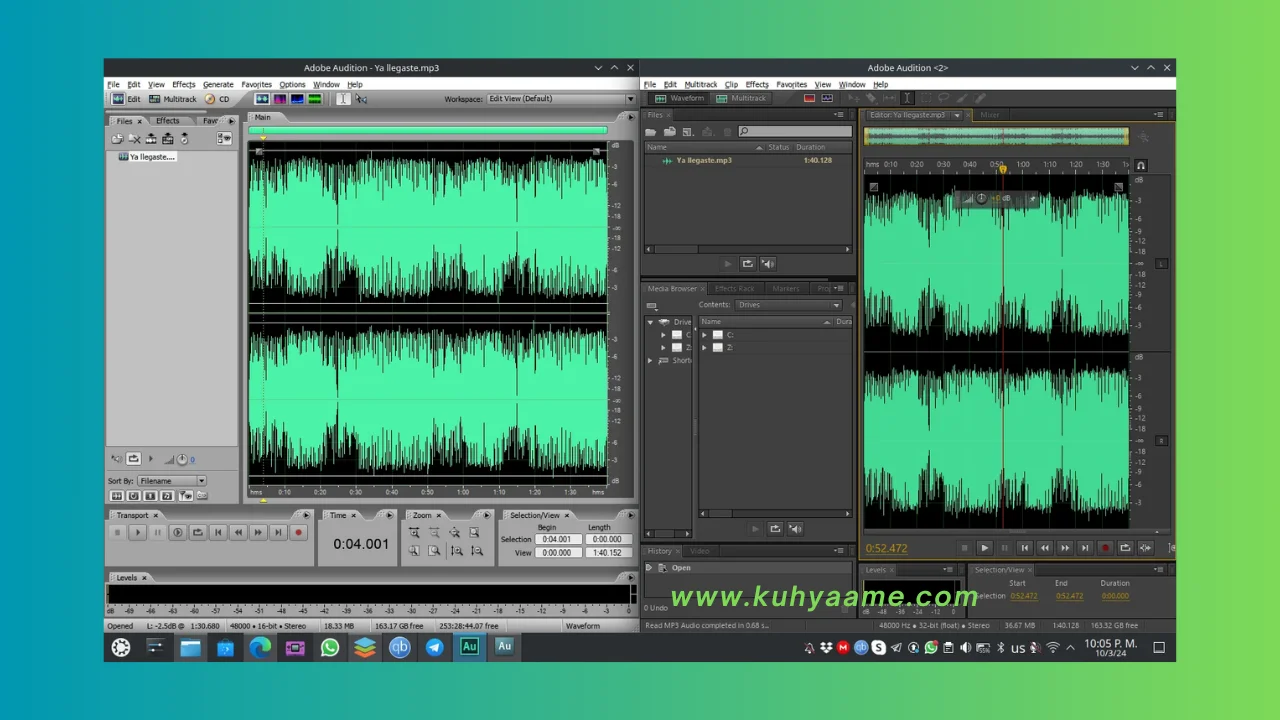Toggle spectral frequency display in right window toolbar
This screenshot has width=1280, height=720.
click(x=810, y=98)
